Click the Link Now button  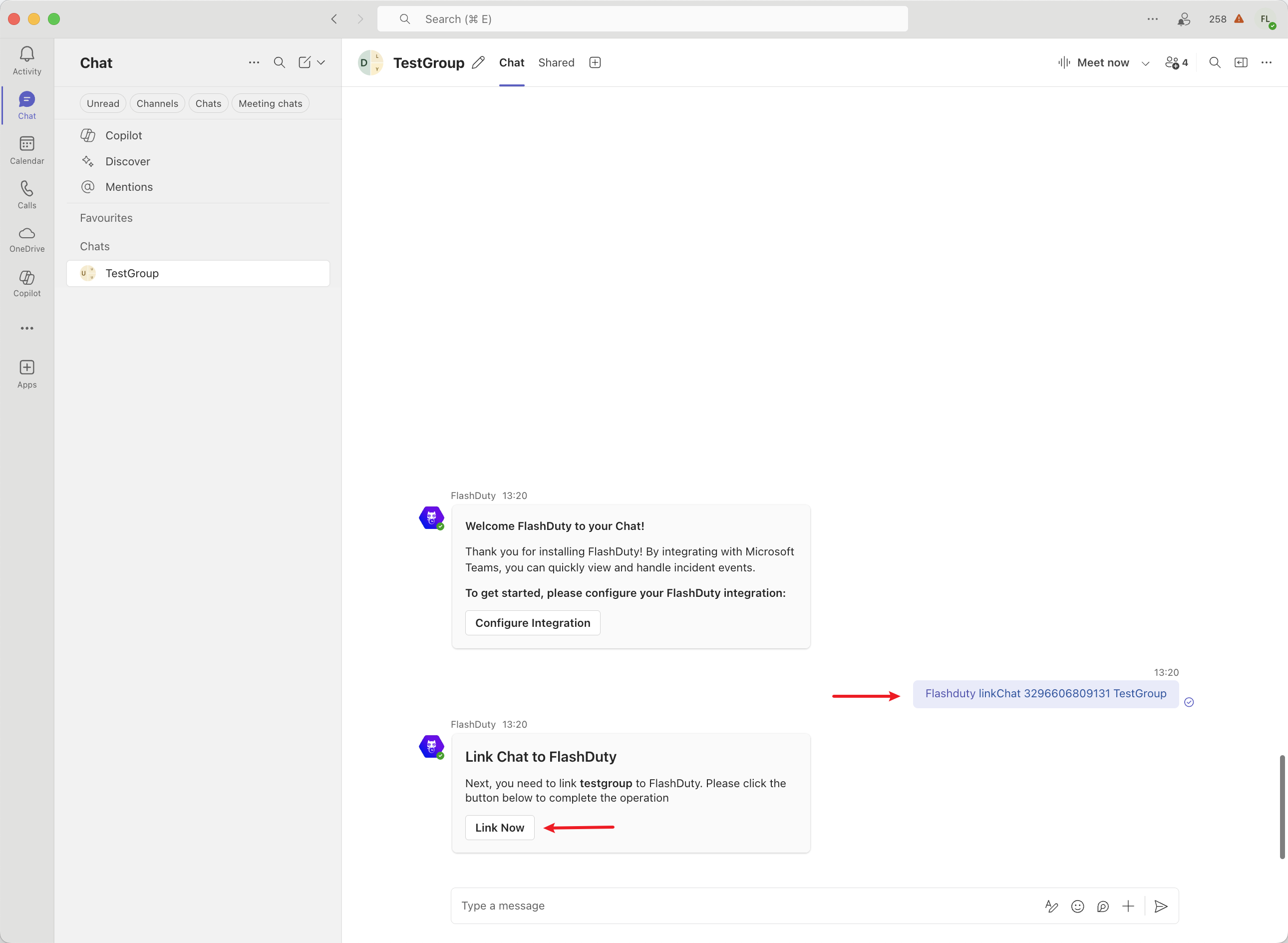click(x=500, y=828)
